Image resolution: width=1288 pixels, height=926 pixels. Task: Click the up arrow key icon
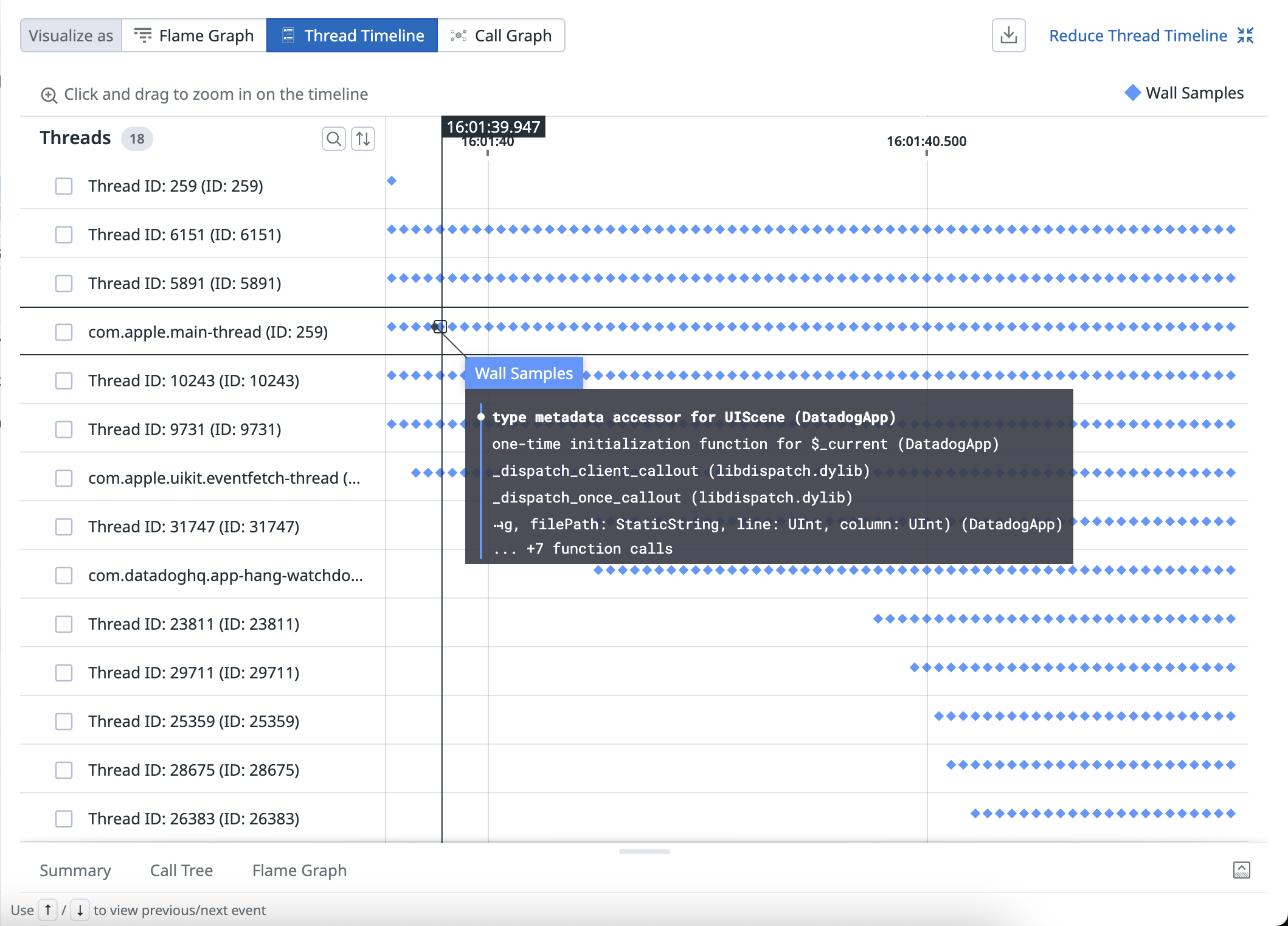click(x=48, y=910)
